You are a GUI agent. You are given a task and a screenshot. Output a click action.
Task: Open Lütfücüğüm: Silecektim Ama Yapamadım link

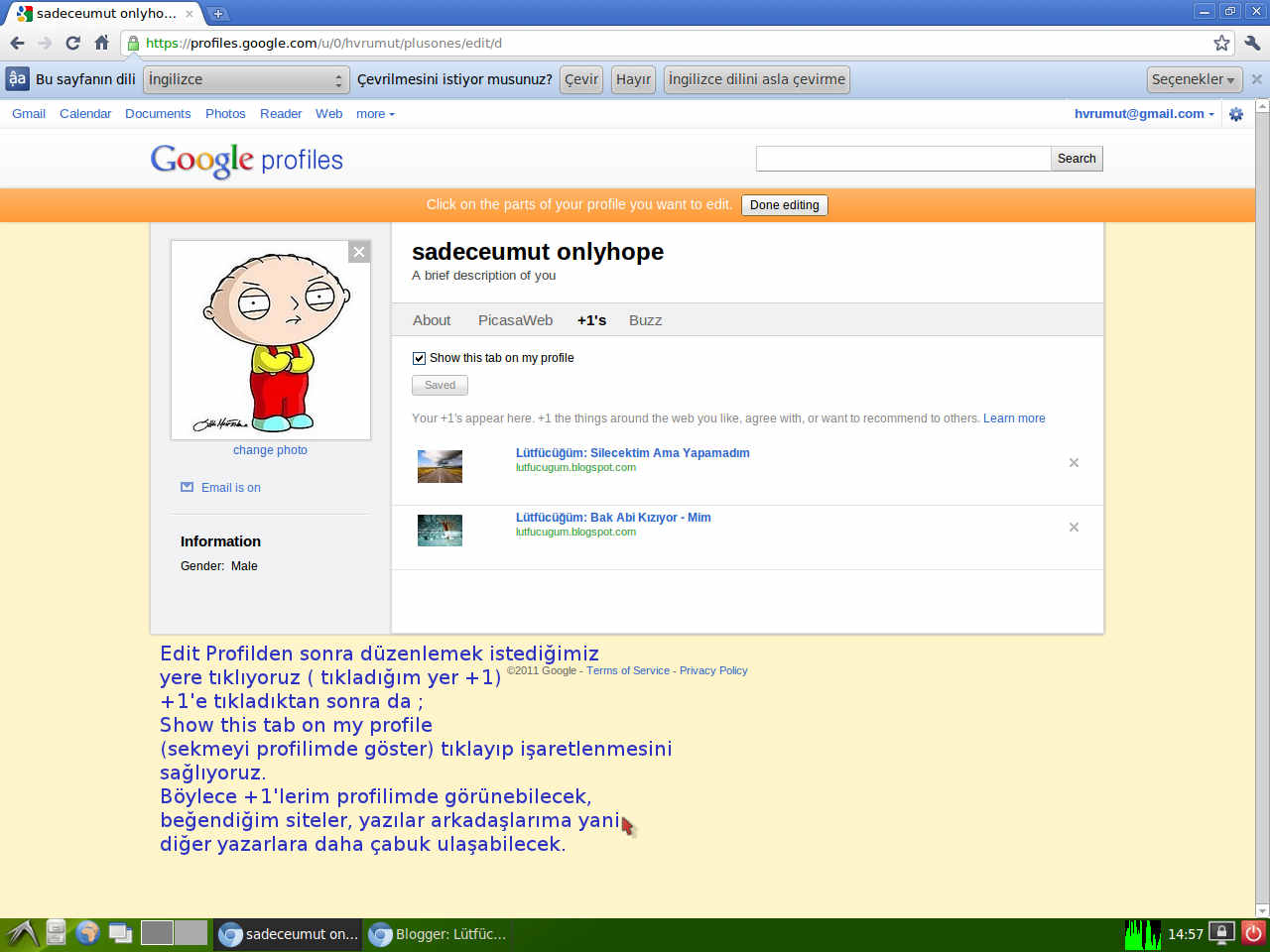(x=633, y=453)
